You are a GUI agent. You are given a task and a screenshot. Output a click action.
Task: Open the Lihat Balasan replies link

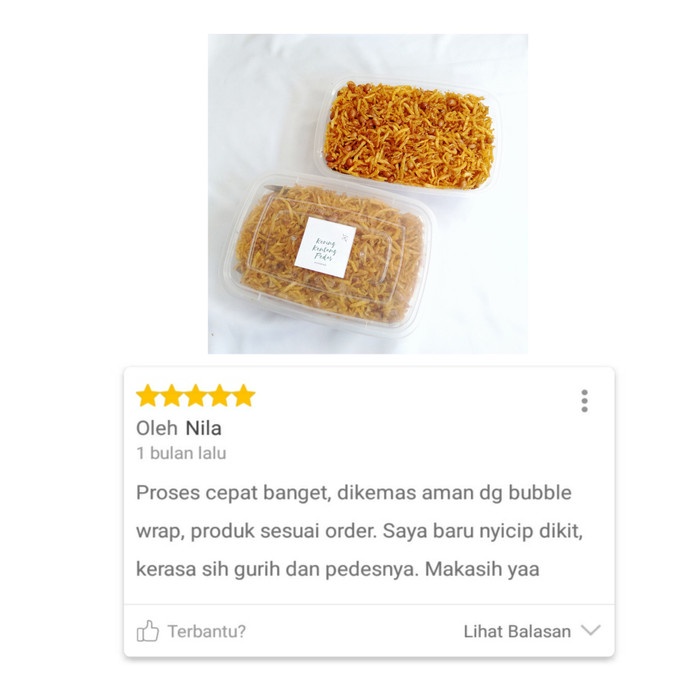click(517, 631)
